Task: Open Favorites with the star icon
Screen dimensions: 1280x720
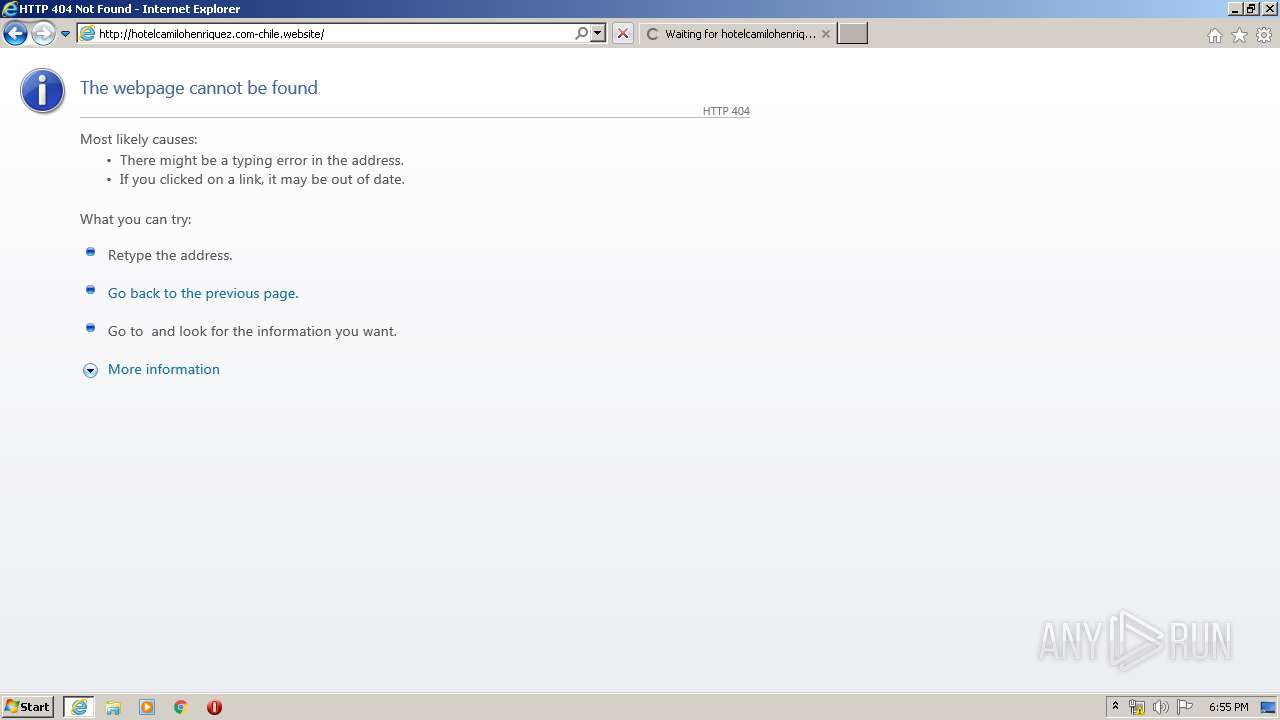Action: (1239, 35)
